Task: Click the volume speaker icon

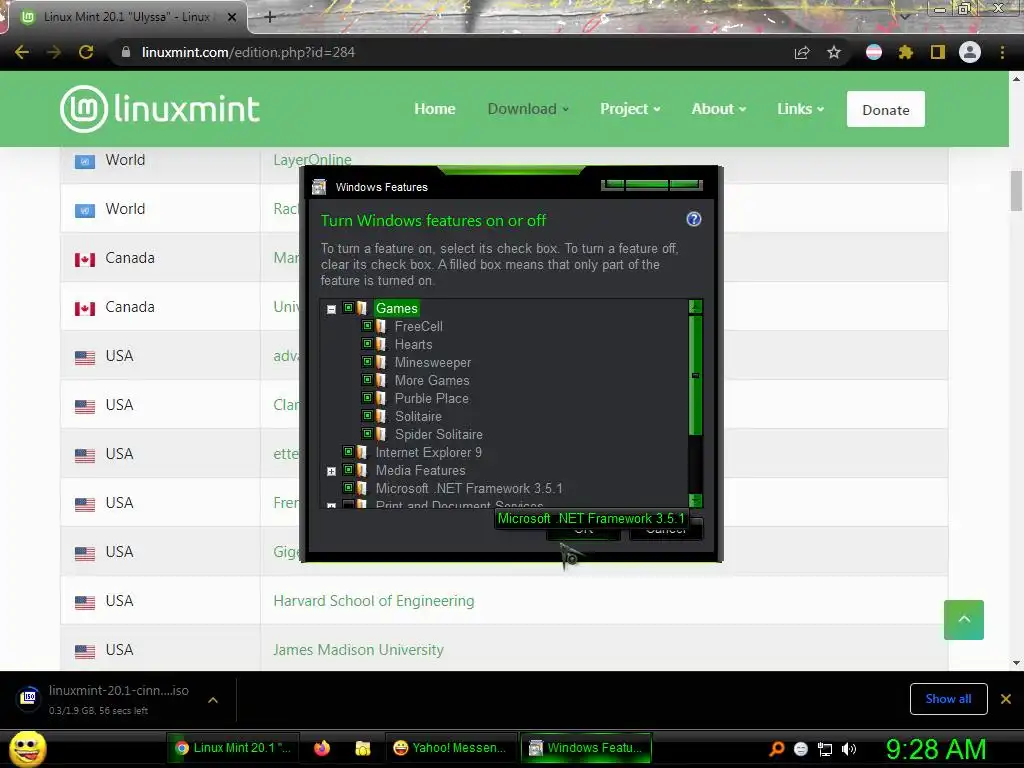Action: 849,749
